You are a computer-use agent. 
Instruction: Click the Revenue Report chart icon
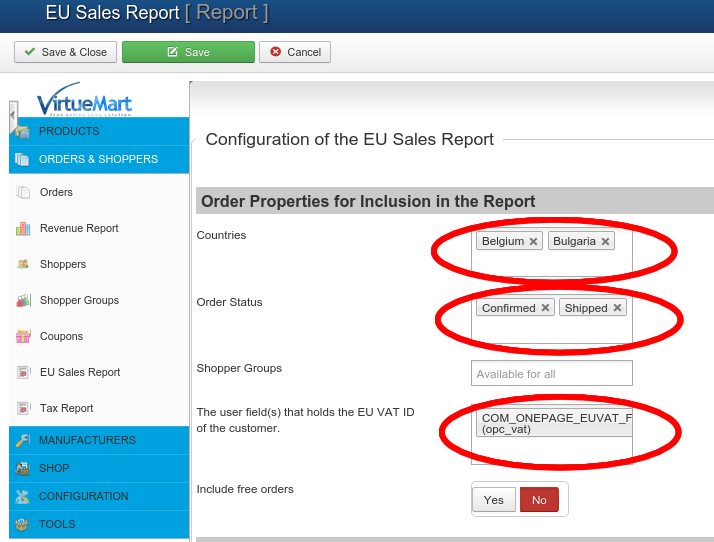(x=23, y=229)
